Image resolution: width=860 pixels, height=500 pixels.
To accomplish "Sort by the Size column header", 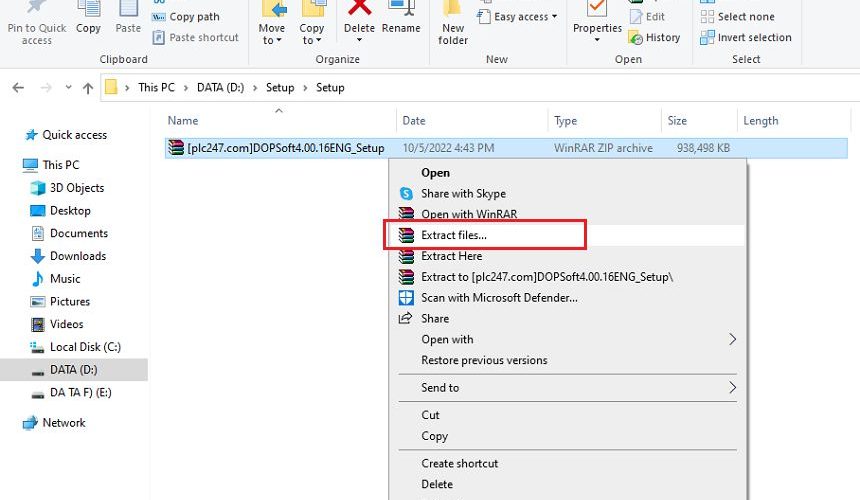I will 677,121.
